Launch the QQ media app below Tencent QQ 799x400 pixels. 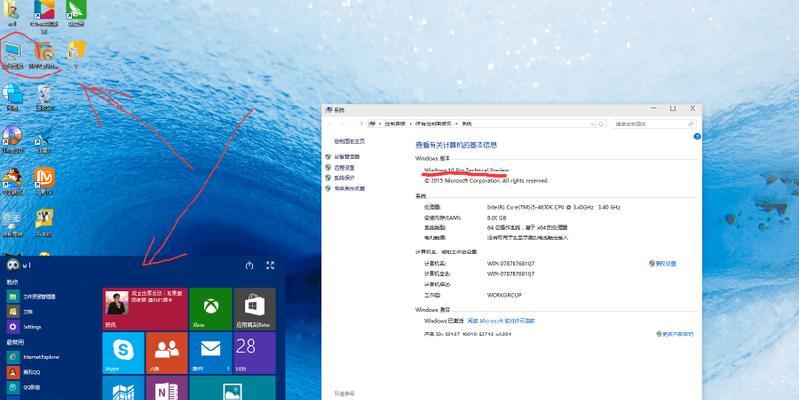tap(23, 387)
